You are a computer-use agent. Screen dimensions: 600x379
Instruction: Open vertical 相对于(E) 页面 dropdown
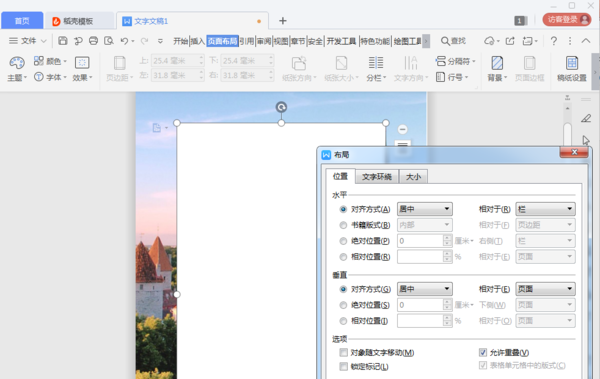coord(545,289)
